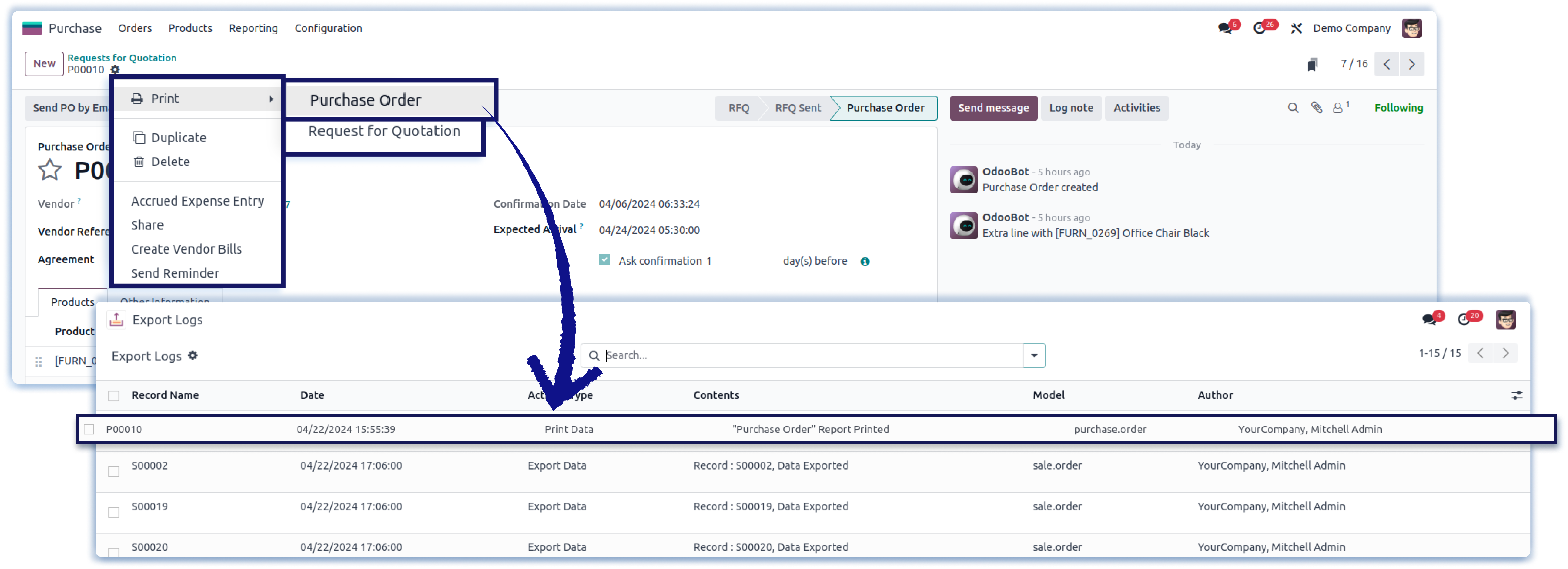Open messages icon in Export Logs window
Screen dimensions: 1568x569
[x=1429, y=320]
